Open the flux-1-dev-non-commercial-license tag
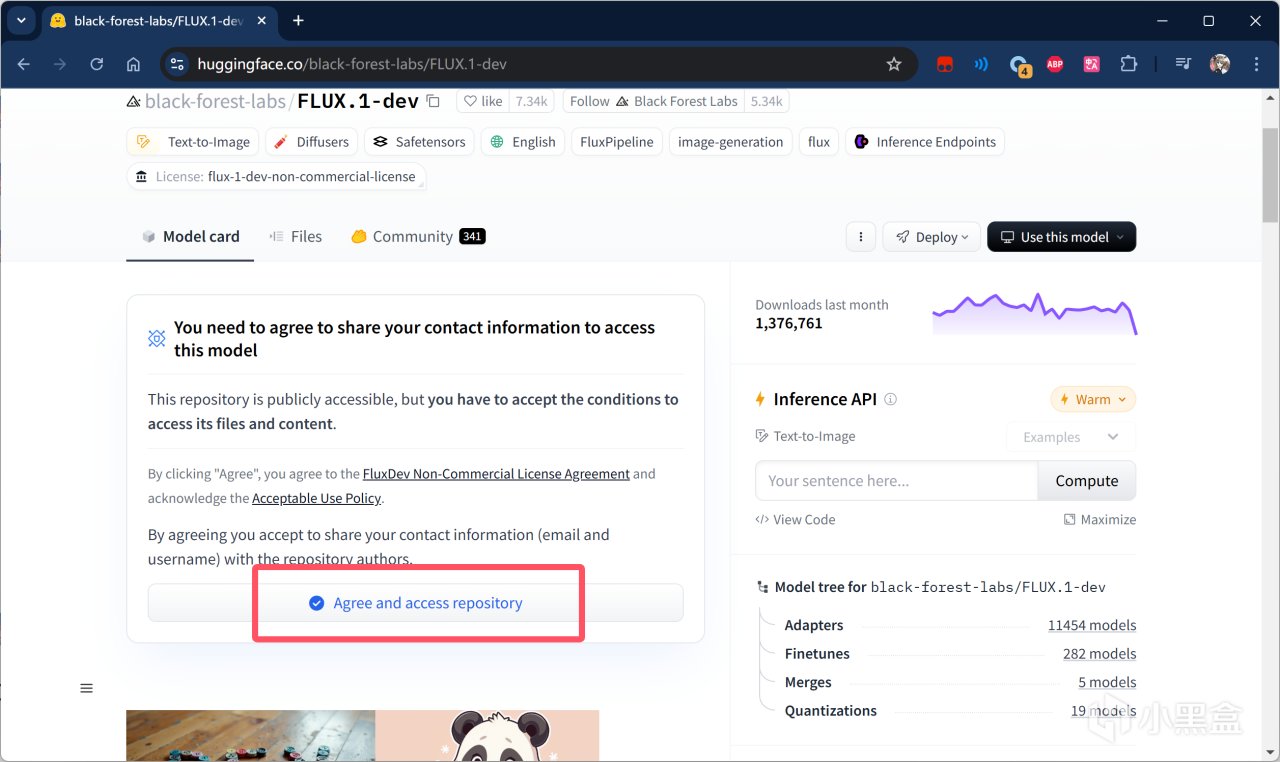Viewport: 1280px width, 762px height. pos(277,177)
